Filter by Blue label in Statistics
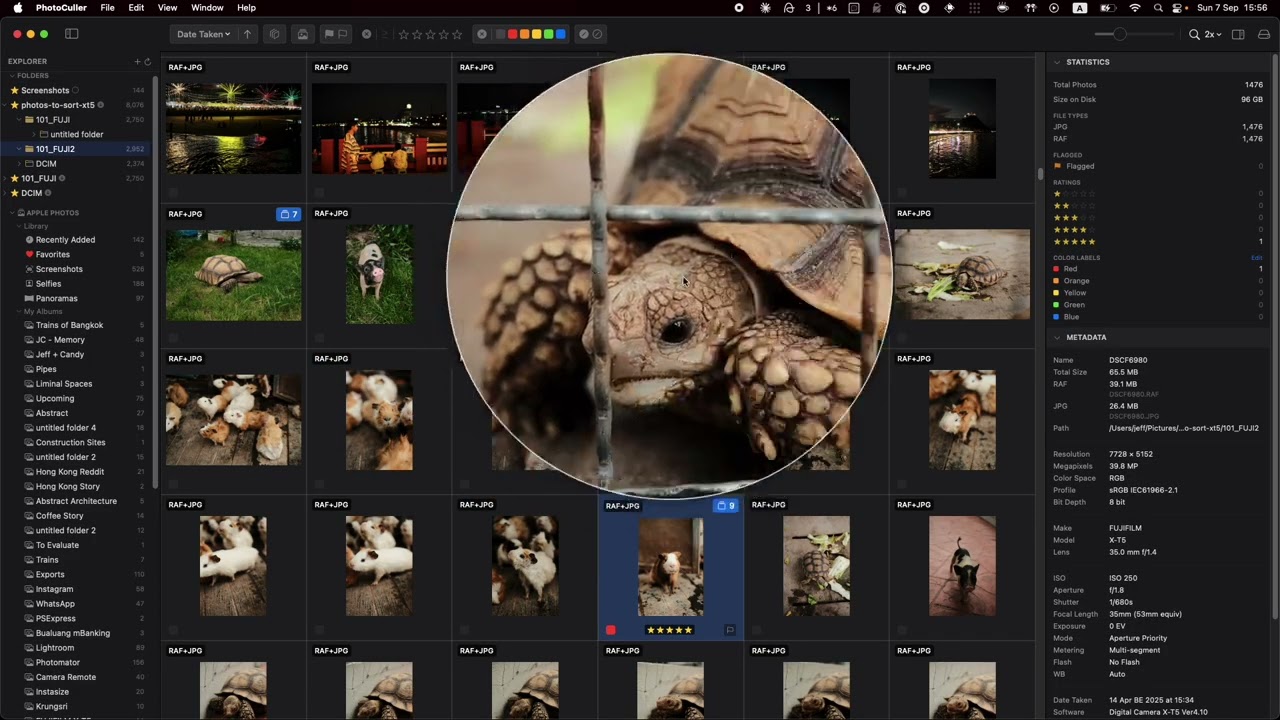The height and width of the screenshot is (720, 1280). 1158,317
